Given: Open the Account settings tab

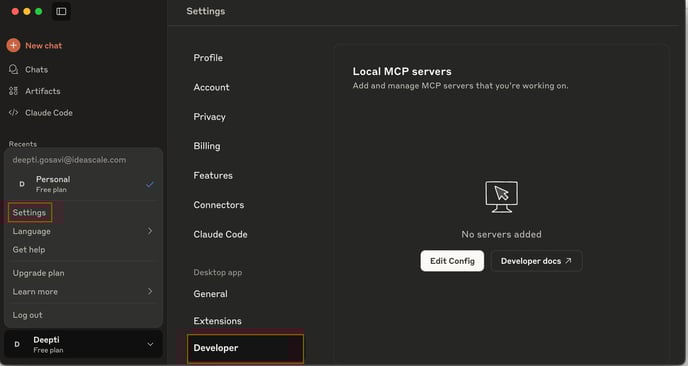Looking at the screenshot, I should [x=211, y=87].
